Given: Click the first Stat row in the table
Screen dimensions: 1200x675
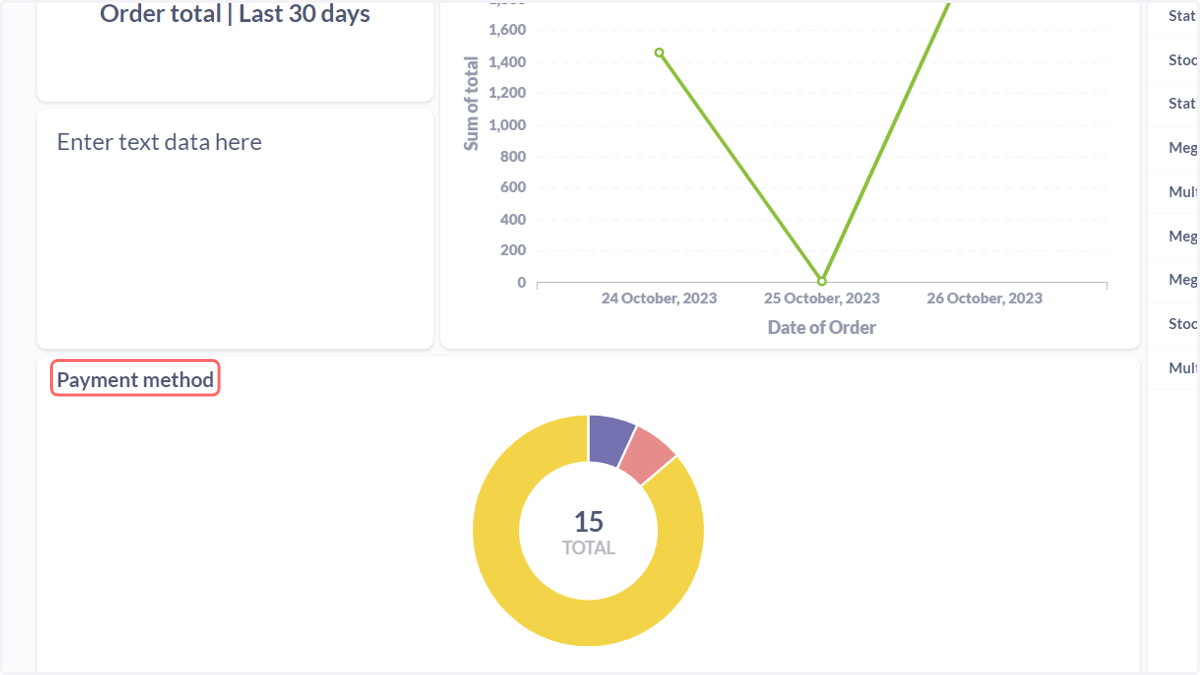Looking at the screenshot, I should [1174, 16].
